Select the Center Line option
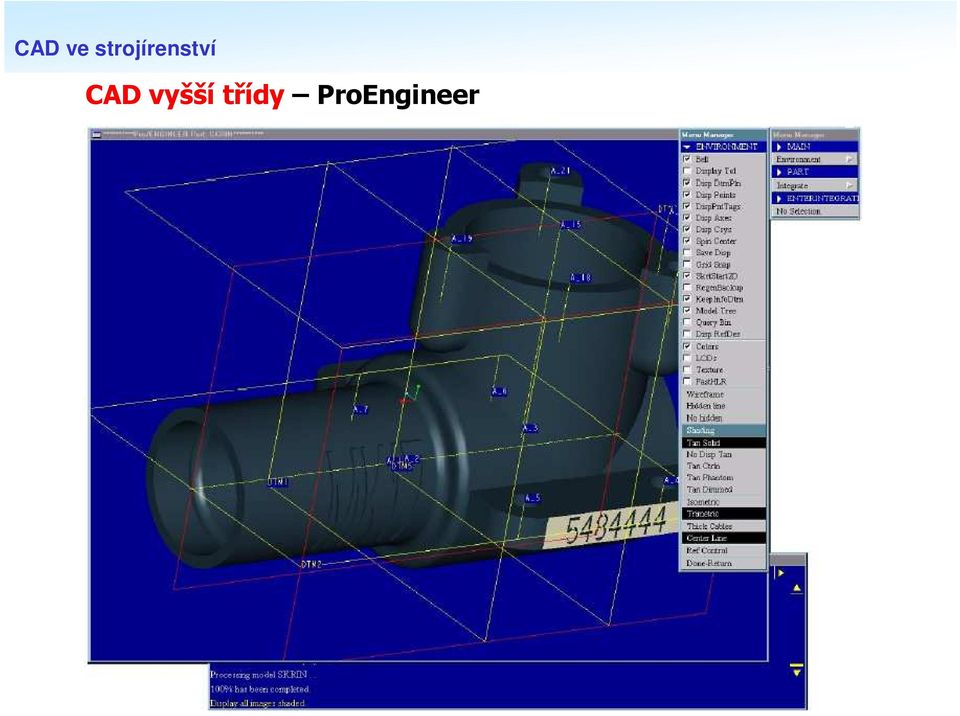The width and height of the screenshot is (960, 716). coord(723,538)
